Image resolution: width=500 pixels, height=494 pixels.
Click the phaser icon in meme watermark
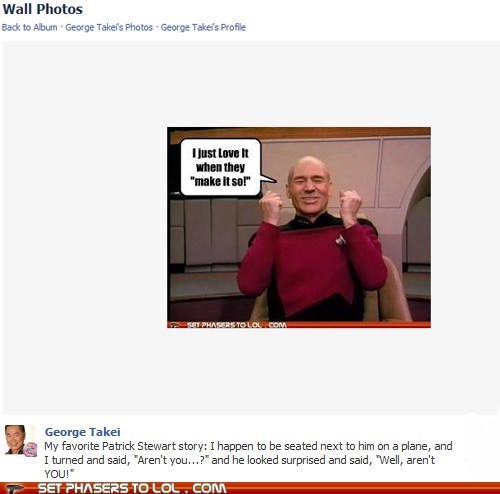point(174,325)
